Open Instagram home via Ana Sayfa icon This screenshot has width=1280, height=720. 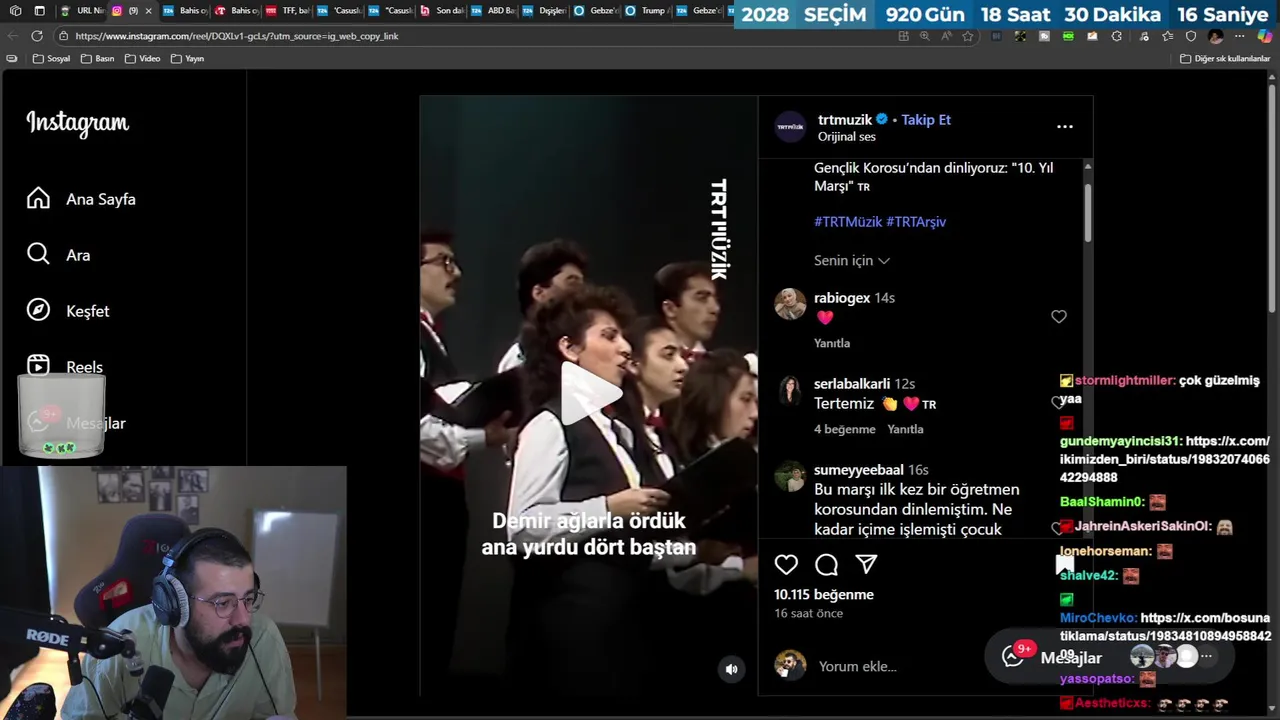pos(38,198)
